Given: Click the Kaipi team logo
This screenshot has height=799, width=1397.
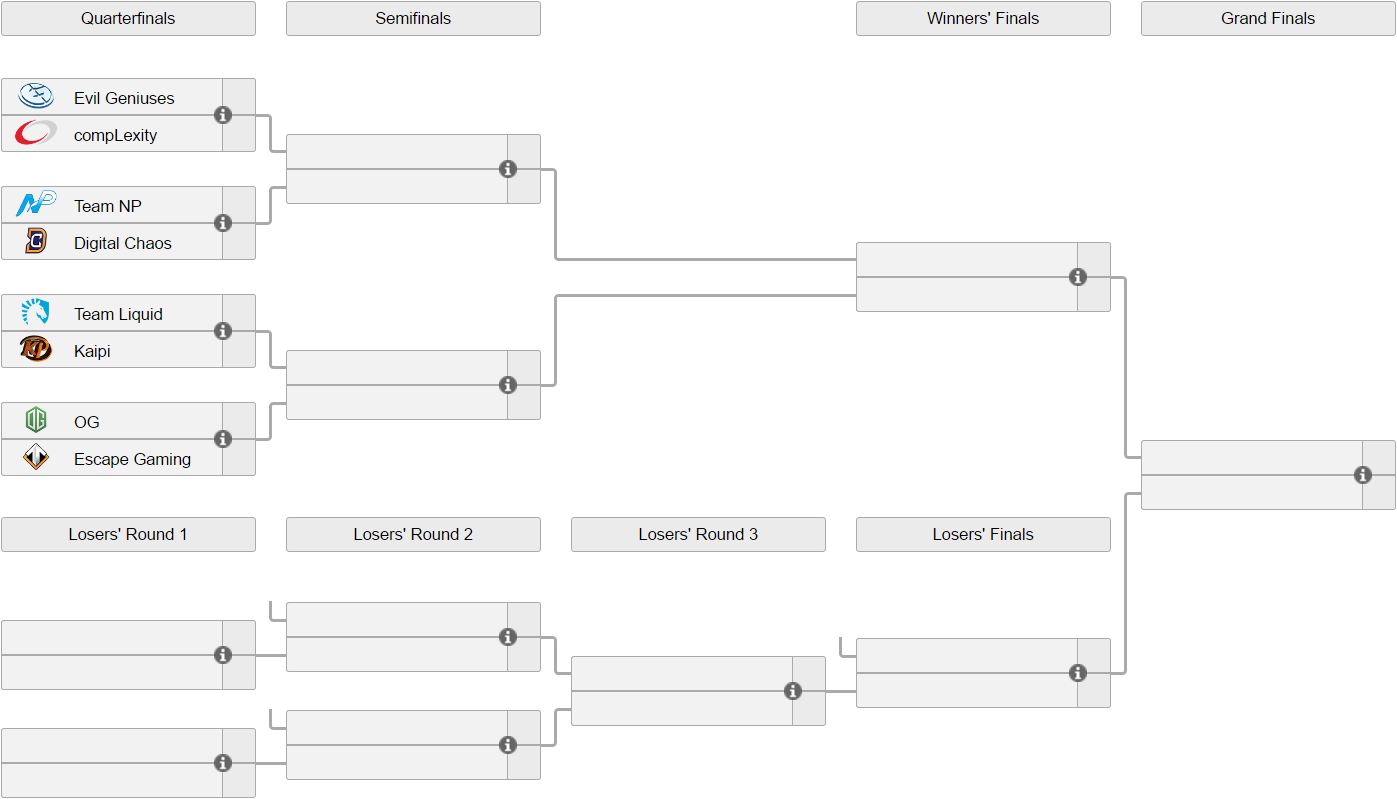Looking at the screenshot, I should point(36,350).
